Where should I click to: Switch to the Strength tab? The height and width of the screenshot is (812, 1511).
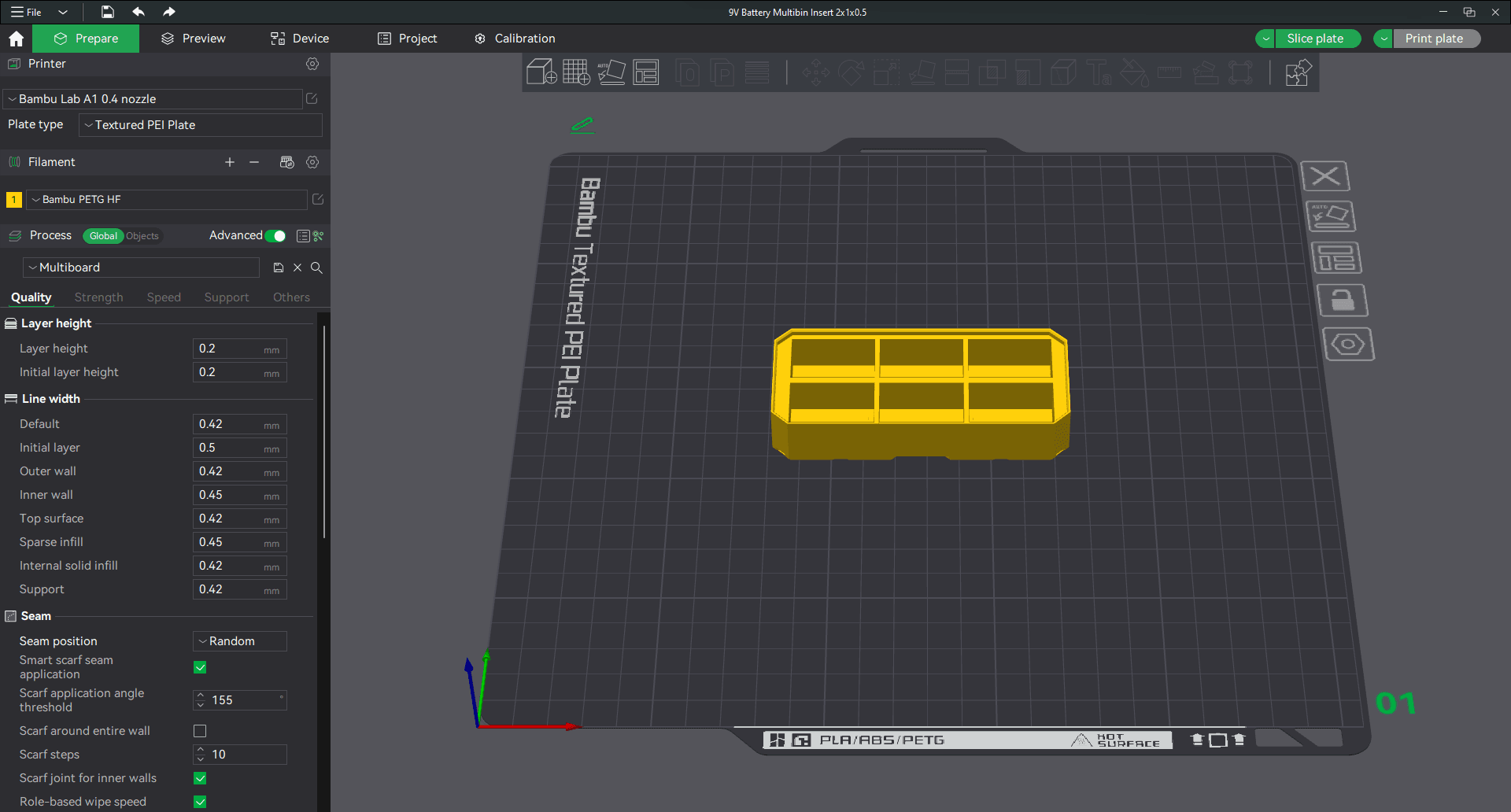coord(99,297)
